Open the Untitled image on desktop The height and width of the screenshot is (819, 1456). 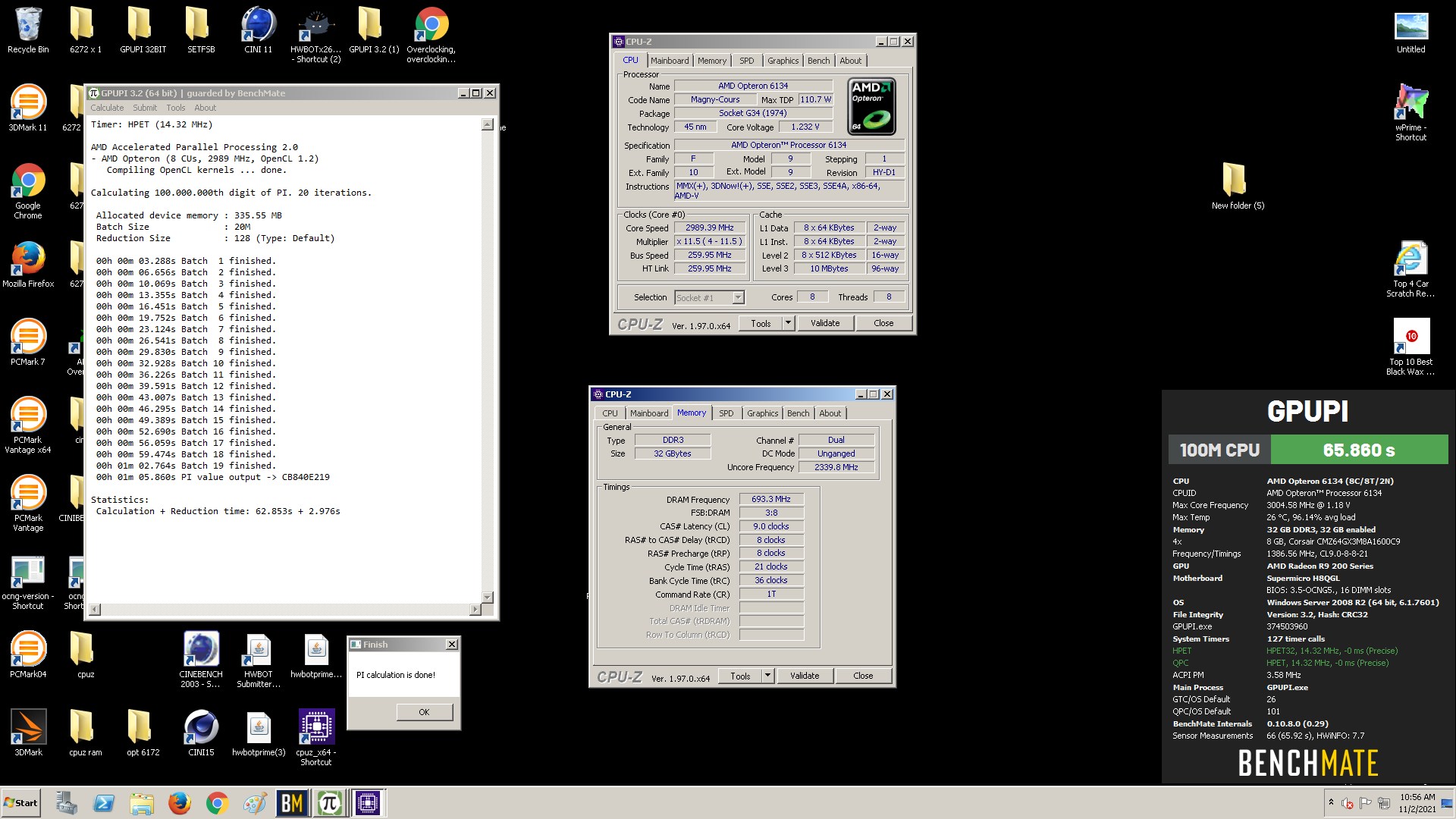click(x=1410, y=32)
